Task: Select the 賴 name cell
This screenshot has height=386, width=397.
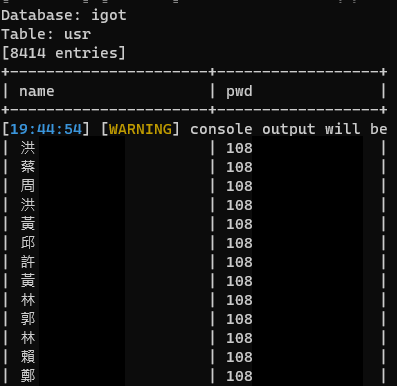Action: point(28,357)
